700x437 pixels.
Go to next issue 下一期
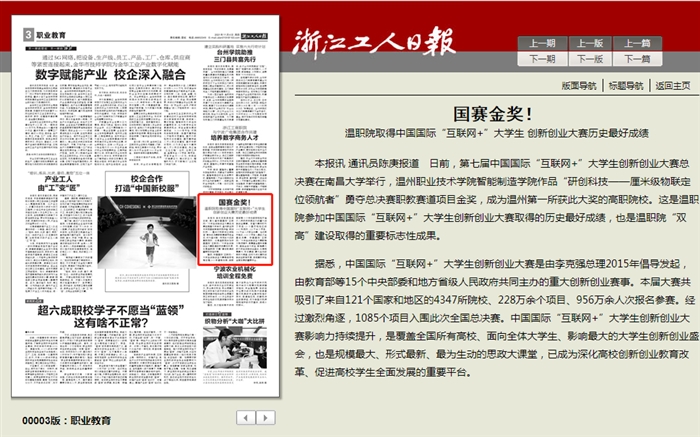click(x=543, y=58)
